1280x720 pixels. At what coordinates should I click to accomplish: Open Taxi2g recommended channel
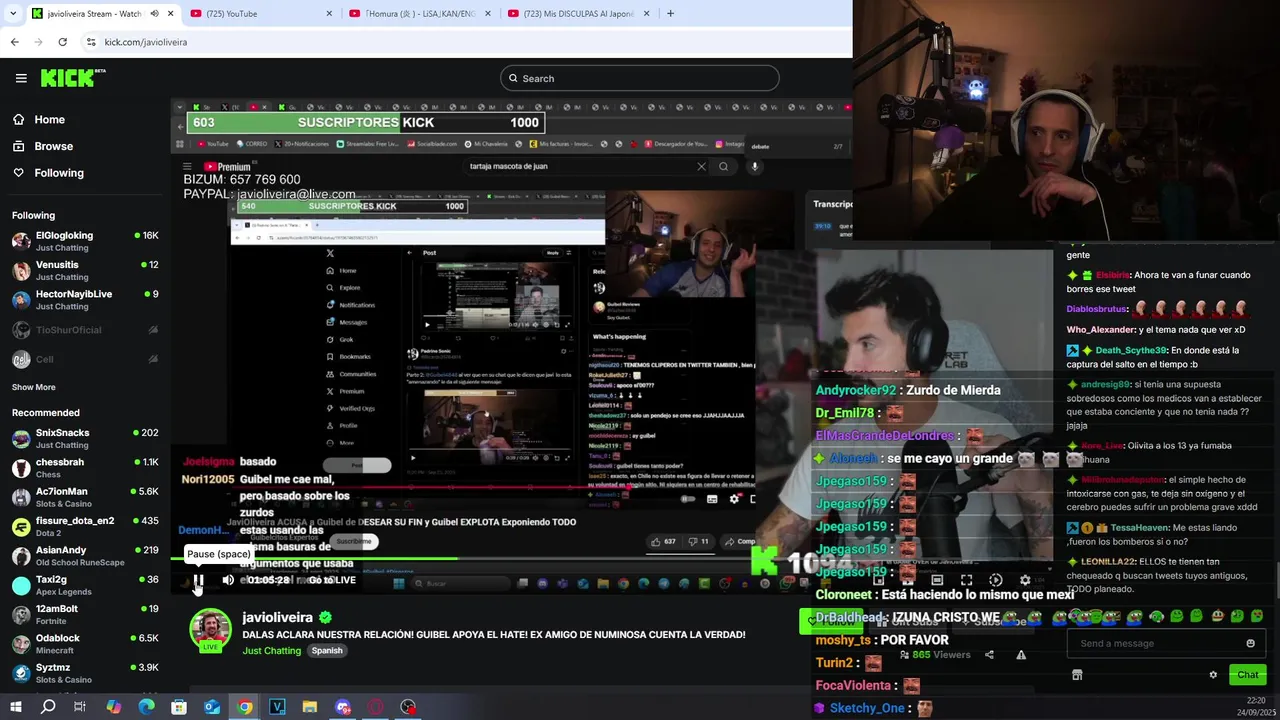point(85,585)
